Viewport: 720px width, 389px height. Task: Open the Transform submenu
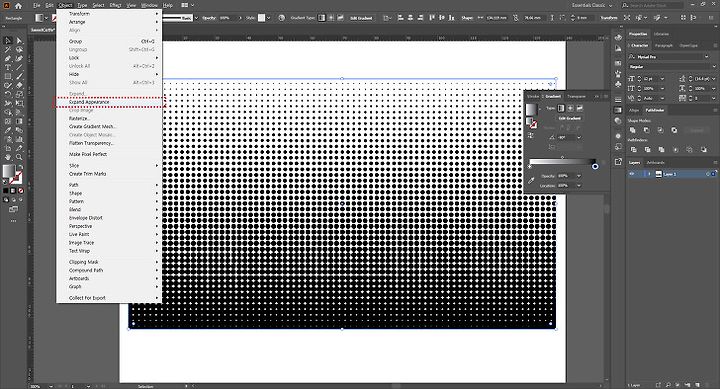109,14
